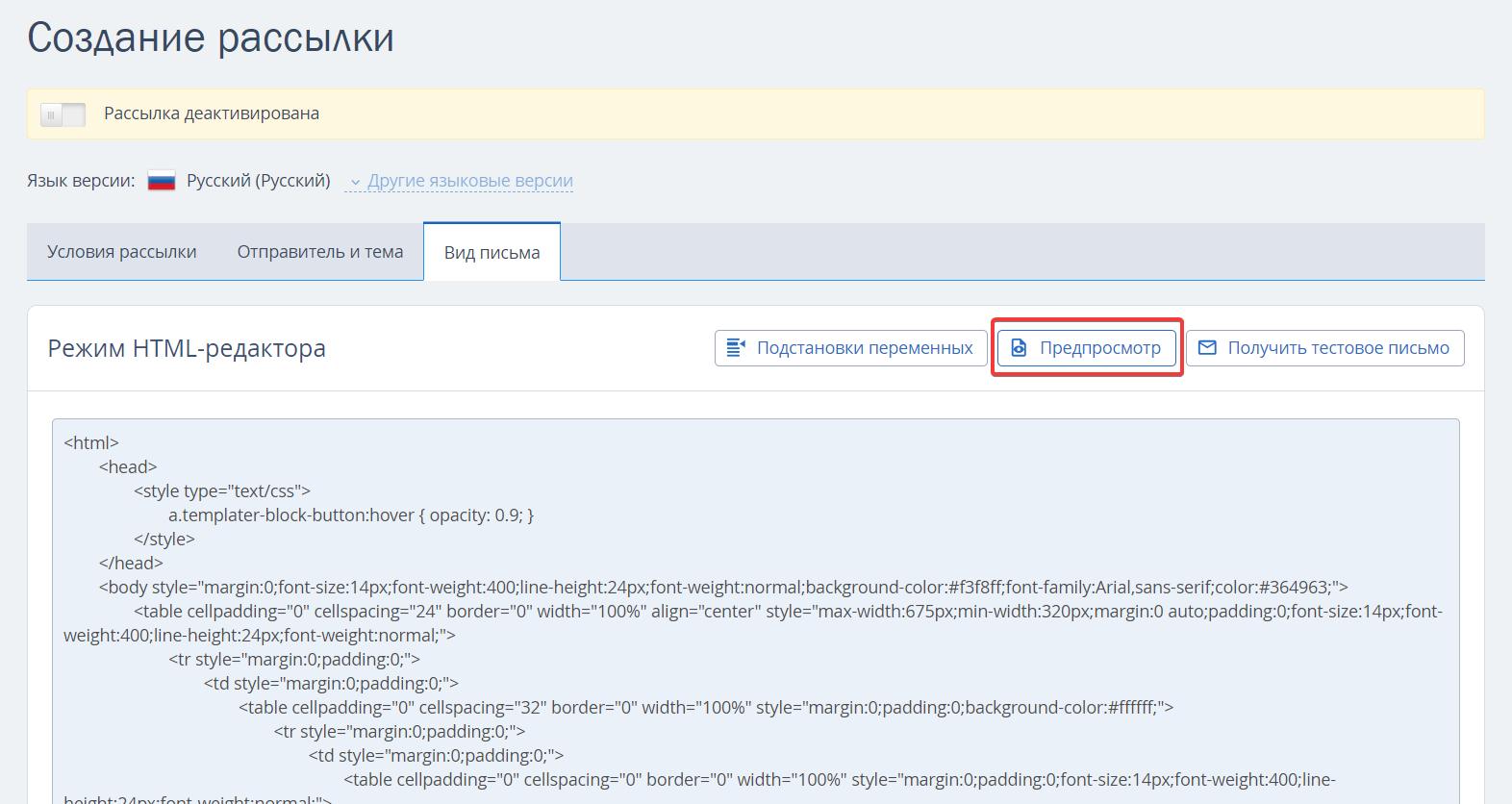The width and height of the screenshot is (1512, 804).
Task: Click inside the HTML code editor
Action: (756, 612)
